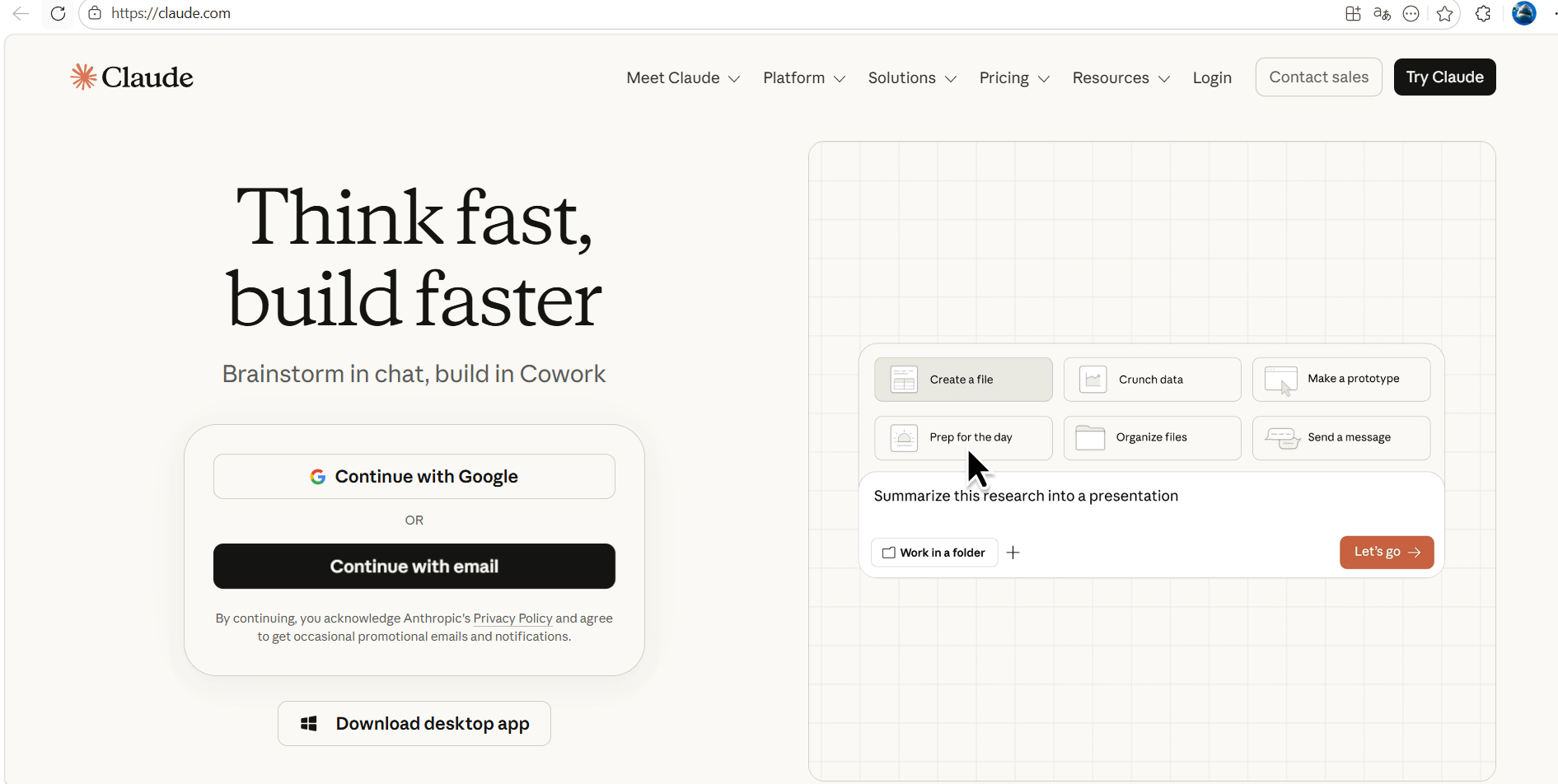Go back using the browser back arrow

tap(21, 13)
